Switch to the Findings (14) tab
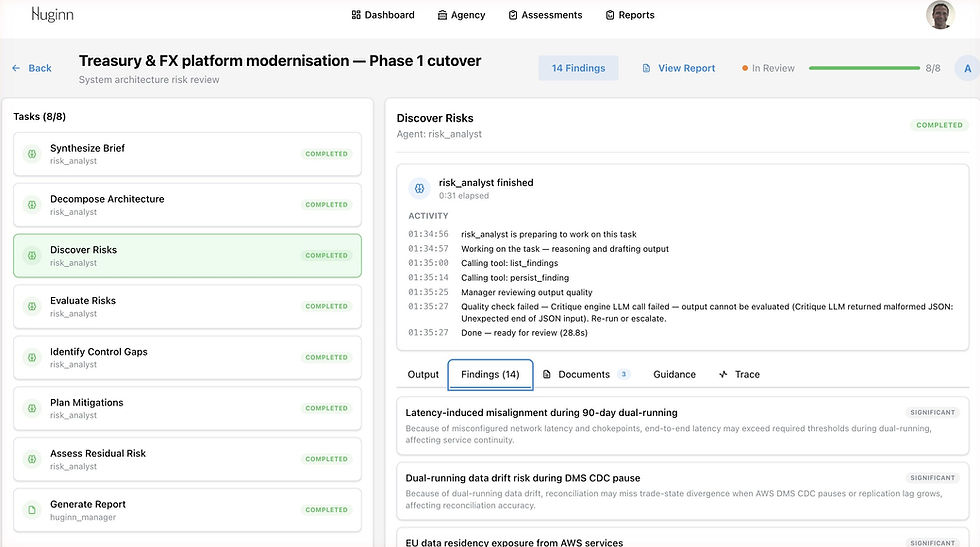The width and height of the screenshot is (980, 547). click(x=490, y=374)
